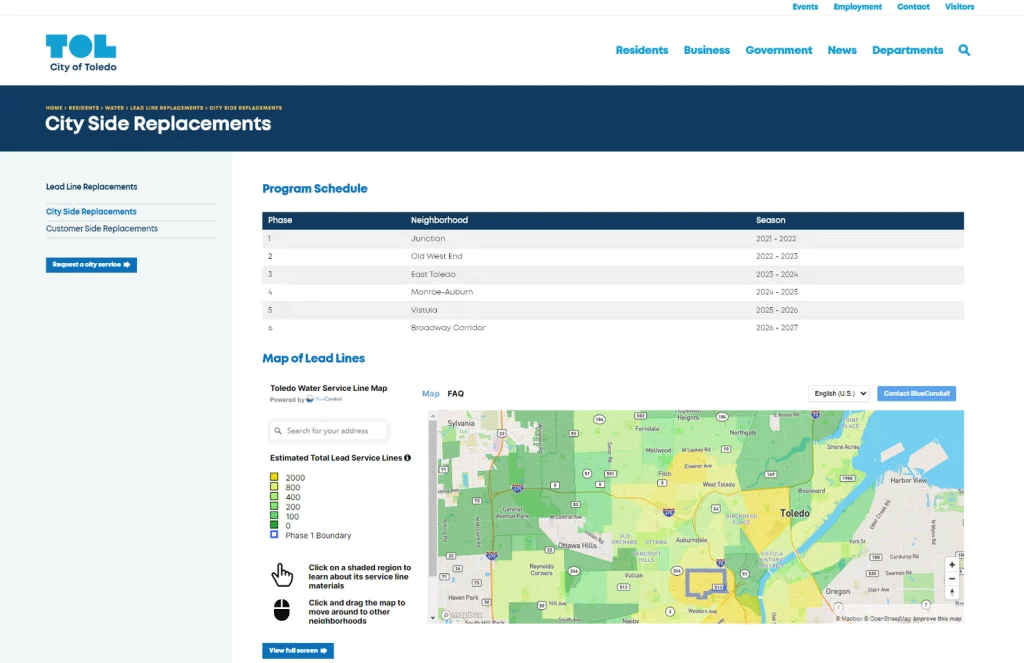
Task: Click the Request a city service button
Action: pos(91,265)
